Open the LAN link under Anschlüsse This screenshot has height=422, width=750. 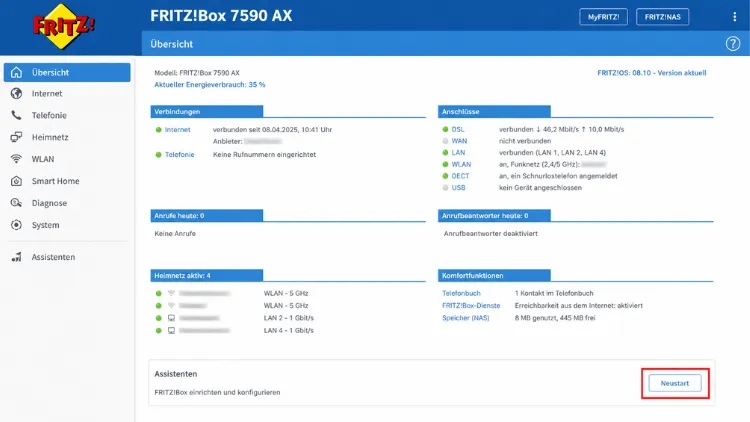pyautogui.click(x=458, y=153)
